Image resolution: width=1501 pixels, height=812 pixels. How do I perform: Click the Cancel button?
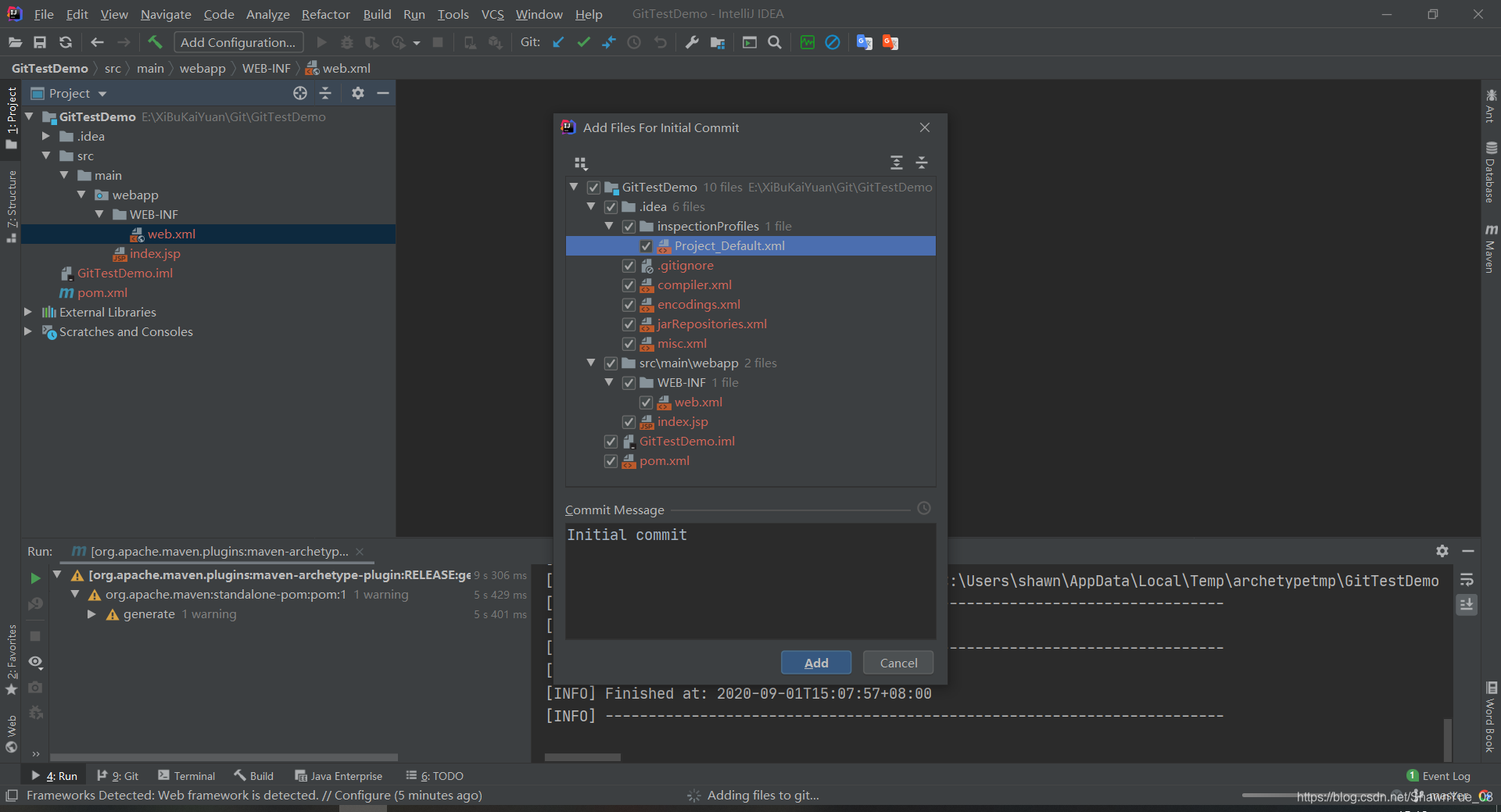point(898,663)
